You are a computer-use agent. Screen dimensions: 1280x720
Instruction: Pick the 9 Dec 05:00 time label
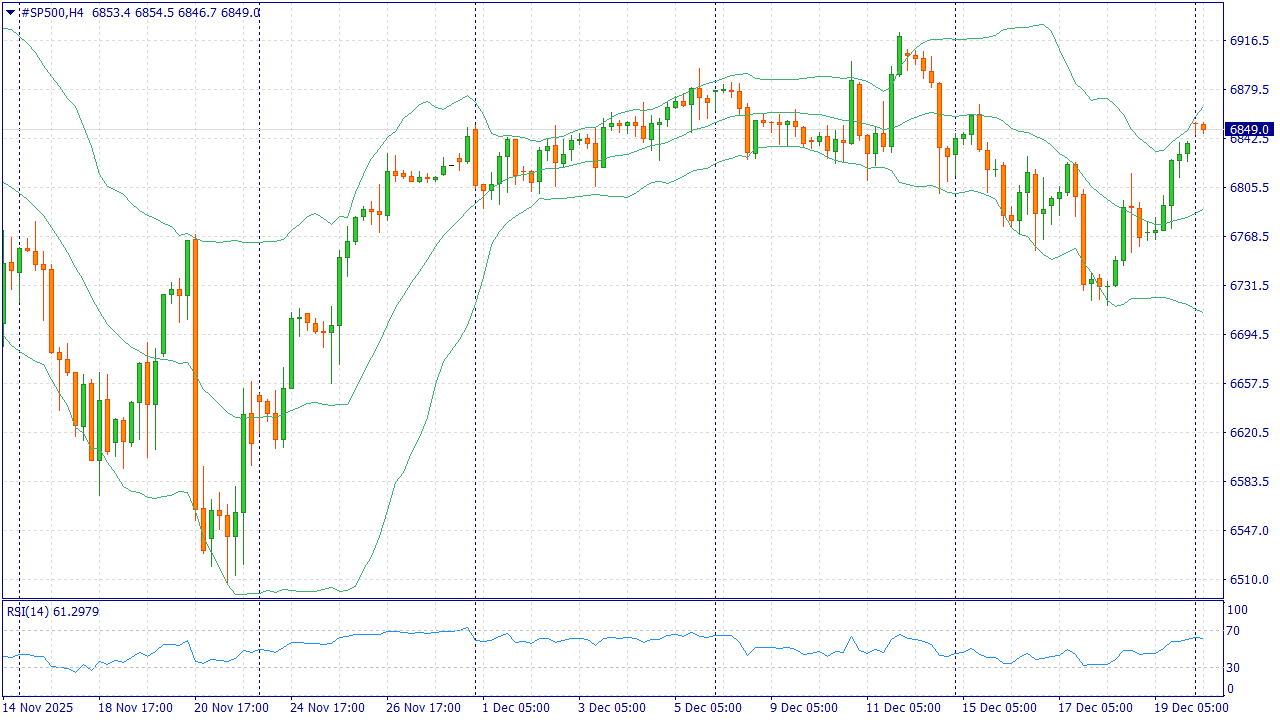(804, 708)
